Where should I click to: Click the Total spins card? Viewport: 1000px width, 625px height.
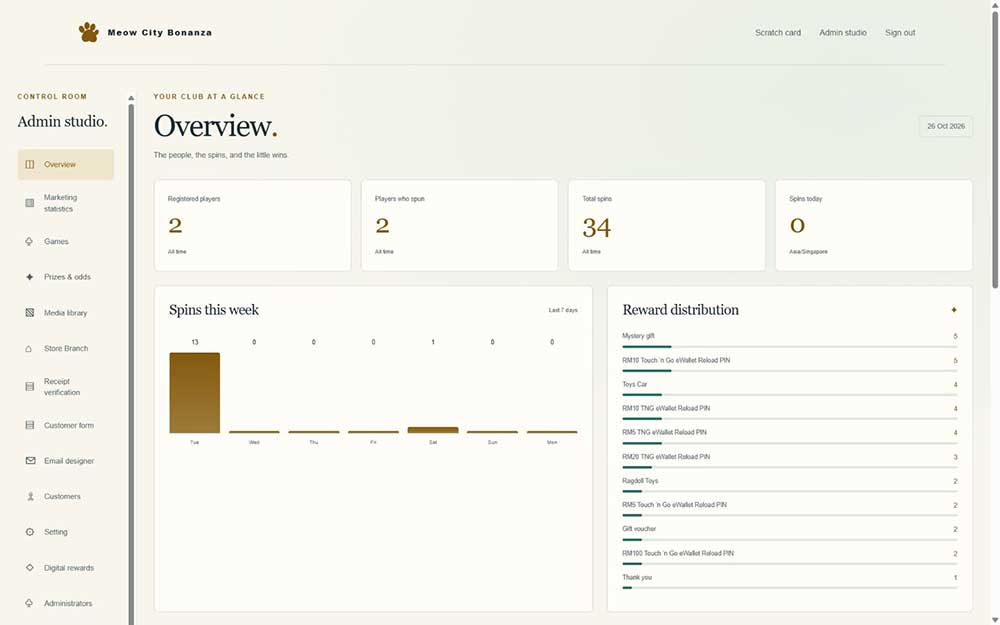666,225
